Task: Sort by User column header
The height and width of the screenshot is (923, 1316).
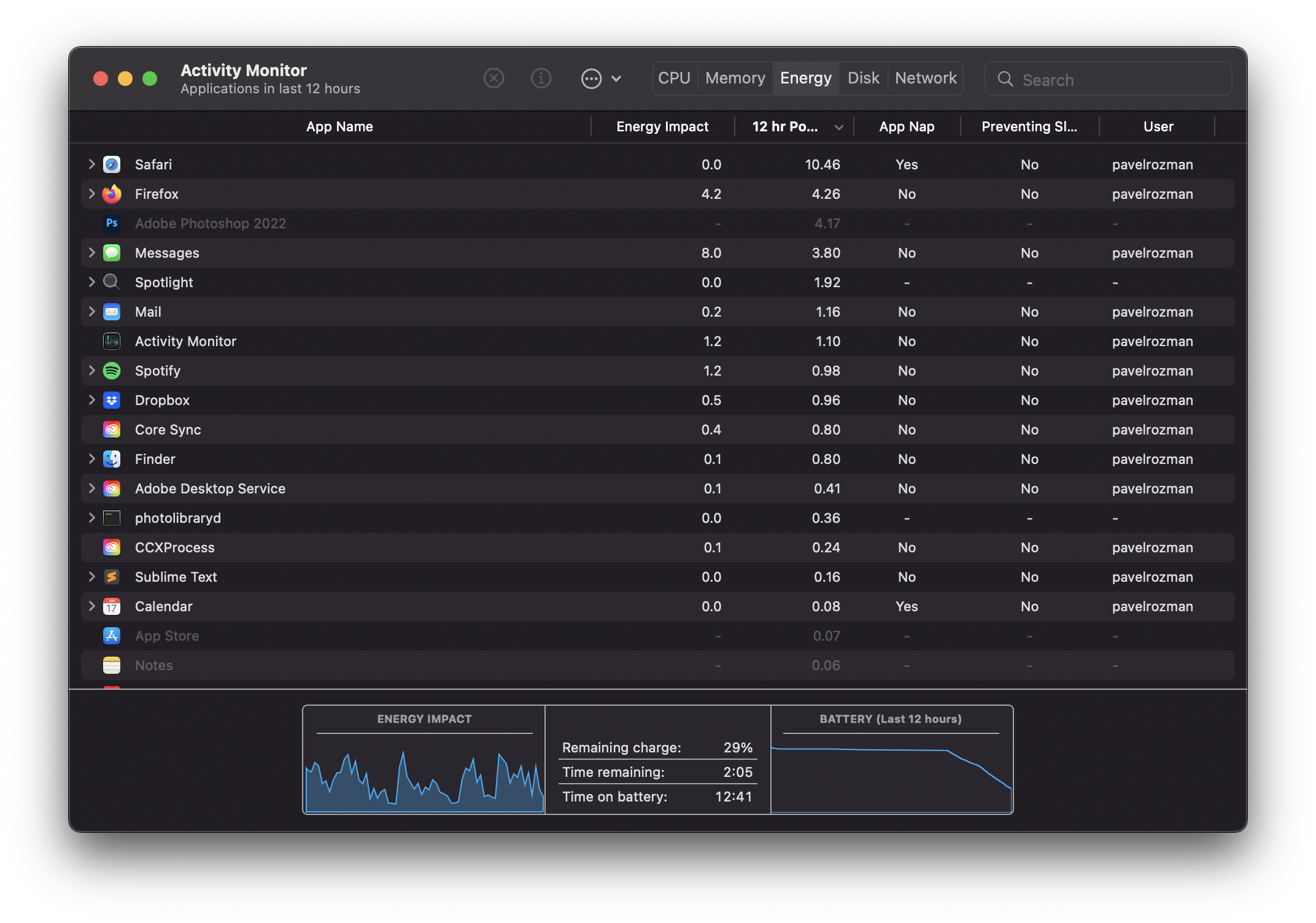Action: pos(1158,127)
